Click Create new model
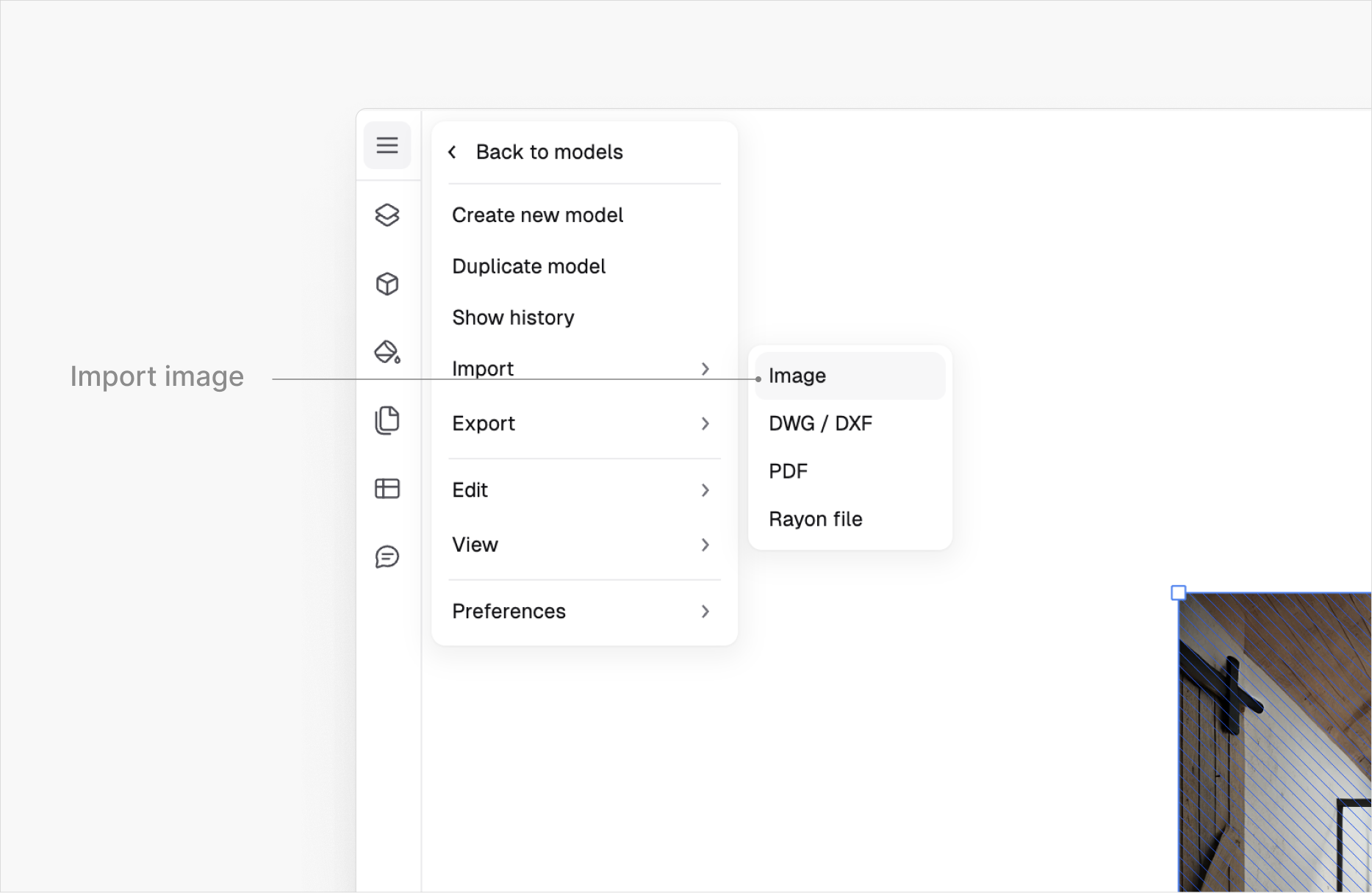The width and height of the screenshot is (1372, 893). tap(537, 215)
